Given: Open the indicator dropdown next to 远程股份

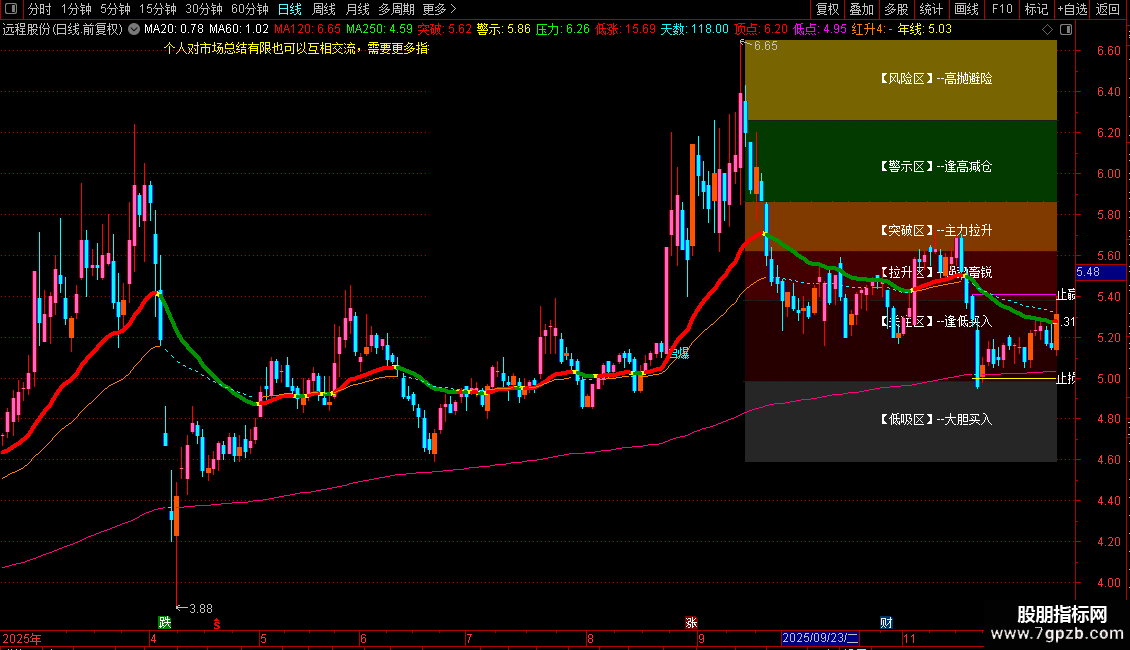Looking at the screenshot, I should pyautogui.click(x=134, y=30).
